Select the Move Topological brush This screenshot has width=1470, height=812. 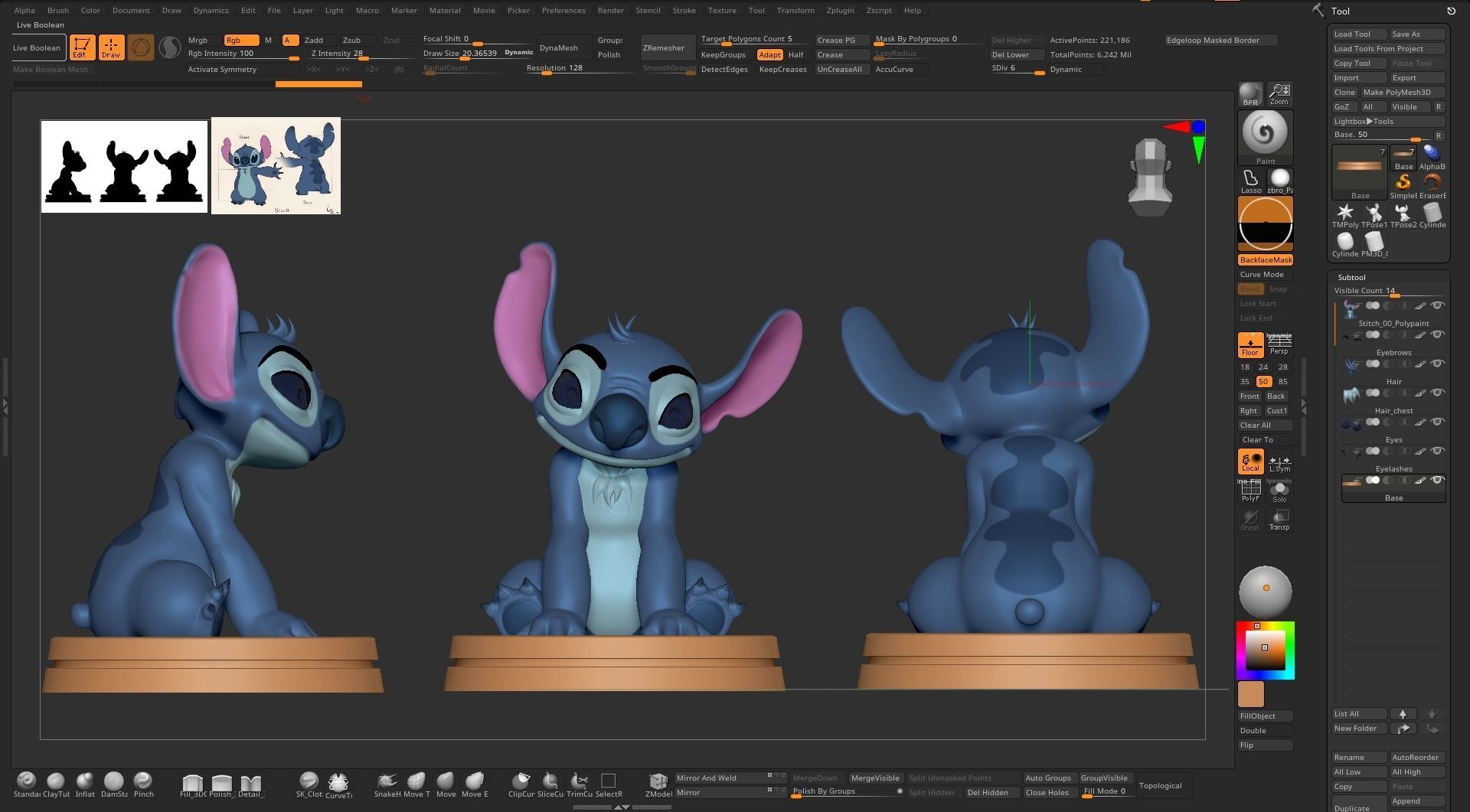[x=416, y=784]
